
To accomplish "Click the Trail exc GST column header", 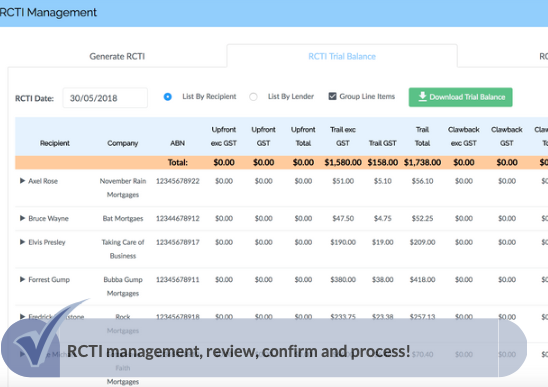I will [343, 136].
